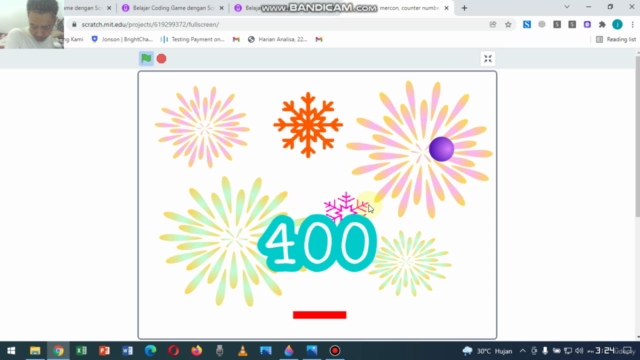The width and height of the screenshot is (640, 360).
Task: Open the Gmail bookmark after Testing Payment
Action: (236, 39)
